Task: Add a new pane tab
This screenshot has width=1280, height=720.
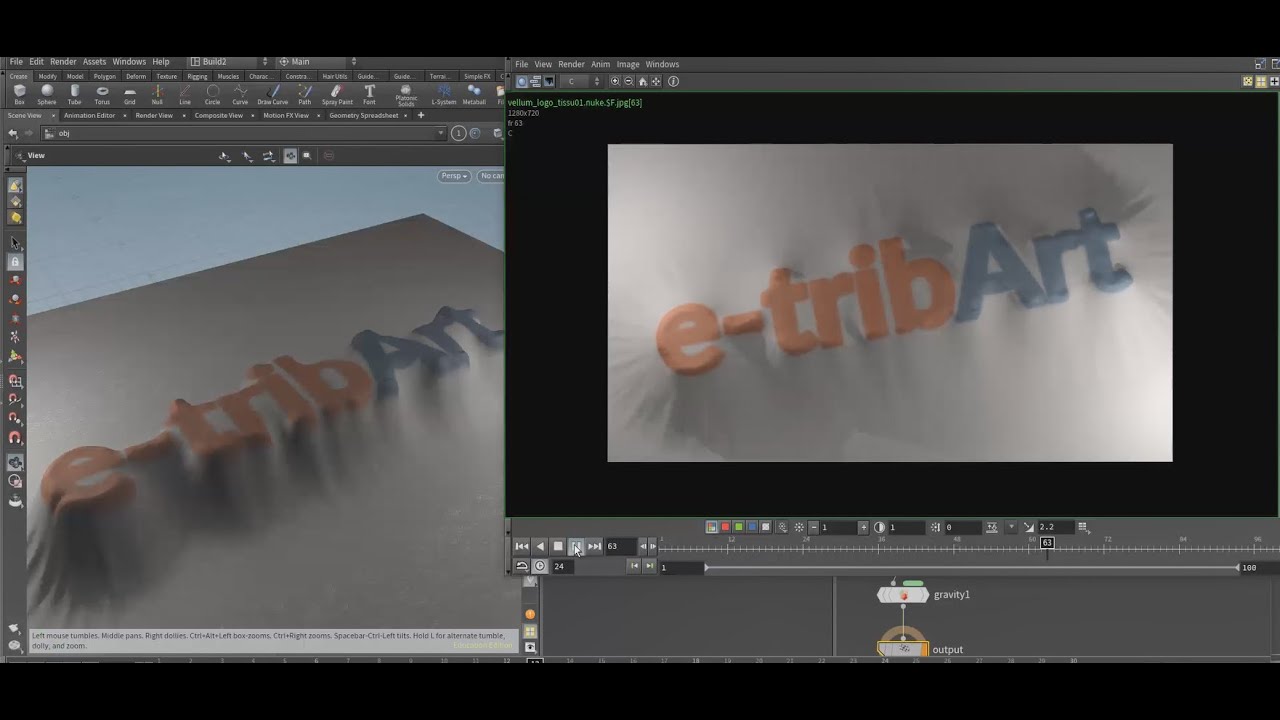Action: [421, 115]
